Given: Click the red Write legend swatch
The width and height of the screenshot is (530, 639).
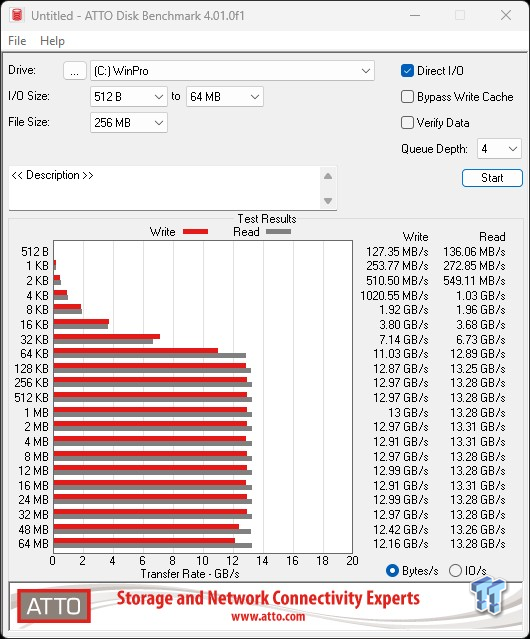Looking at the screenshot, I should [196, 231].
